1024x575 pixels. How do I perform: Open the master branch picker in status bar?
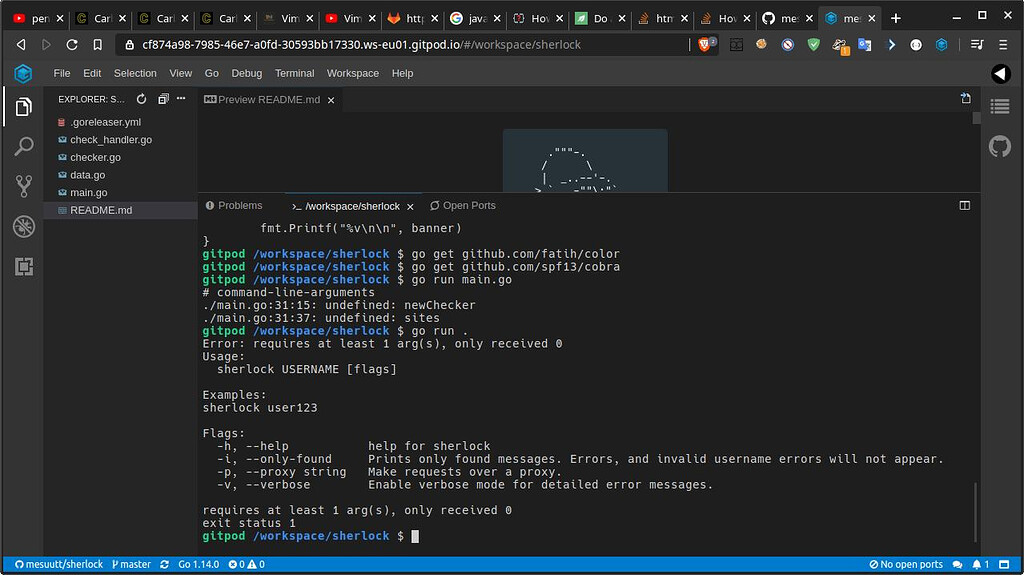coord(131,564)
